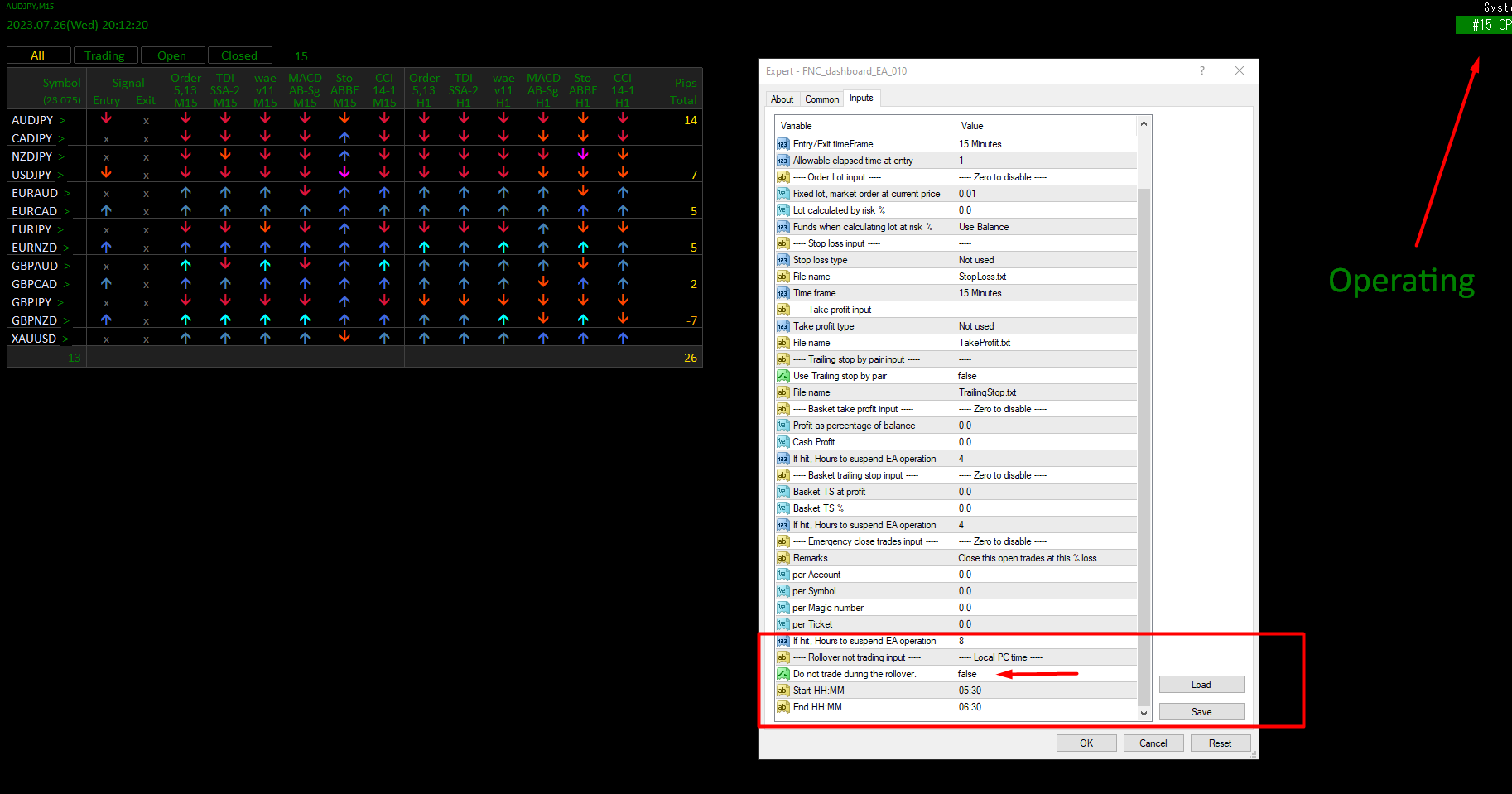1512x794 pixels.
Task: Expand the NZDJPY row chevron
Action: tap(62, 157)
